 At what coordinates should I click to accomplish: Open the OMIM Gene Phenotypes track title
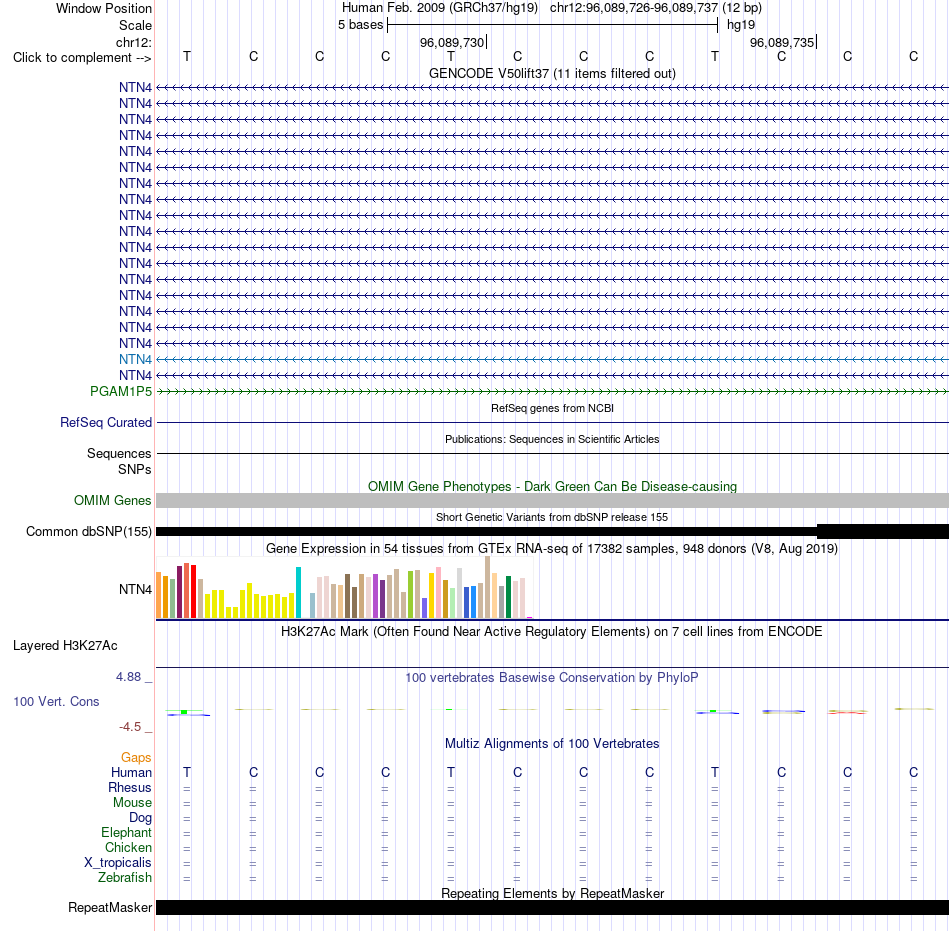click(x=552, y=486)
